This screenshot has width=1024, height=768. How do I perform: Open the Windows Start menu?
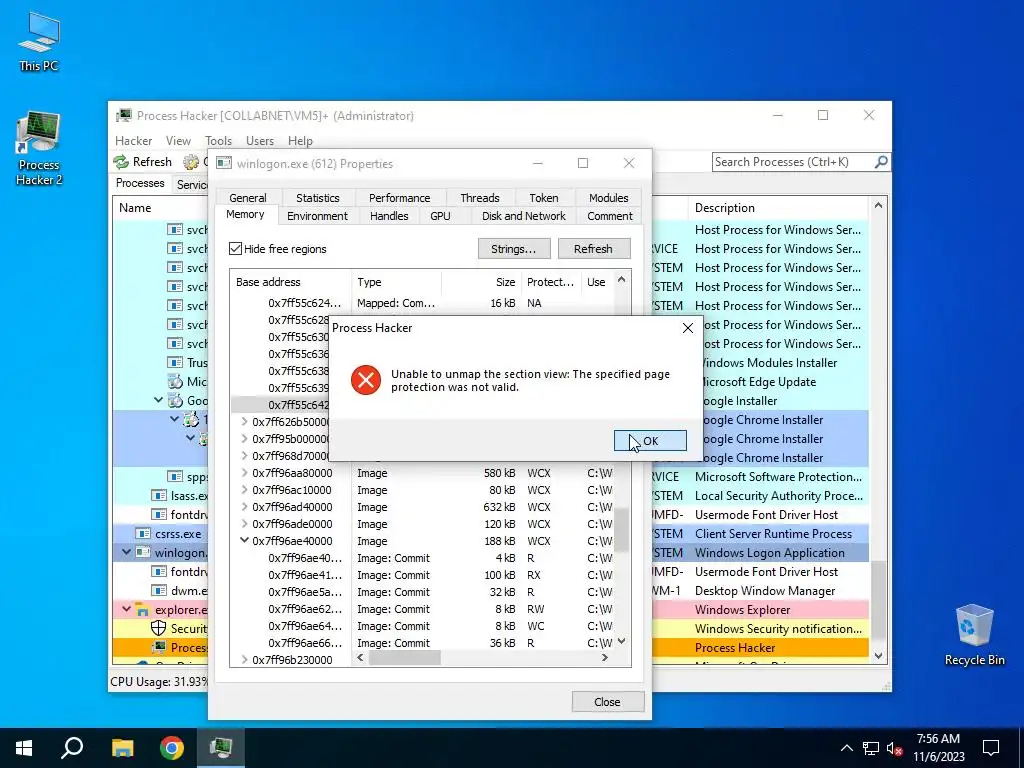pos(24,748)
